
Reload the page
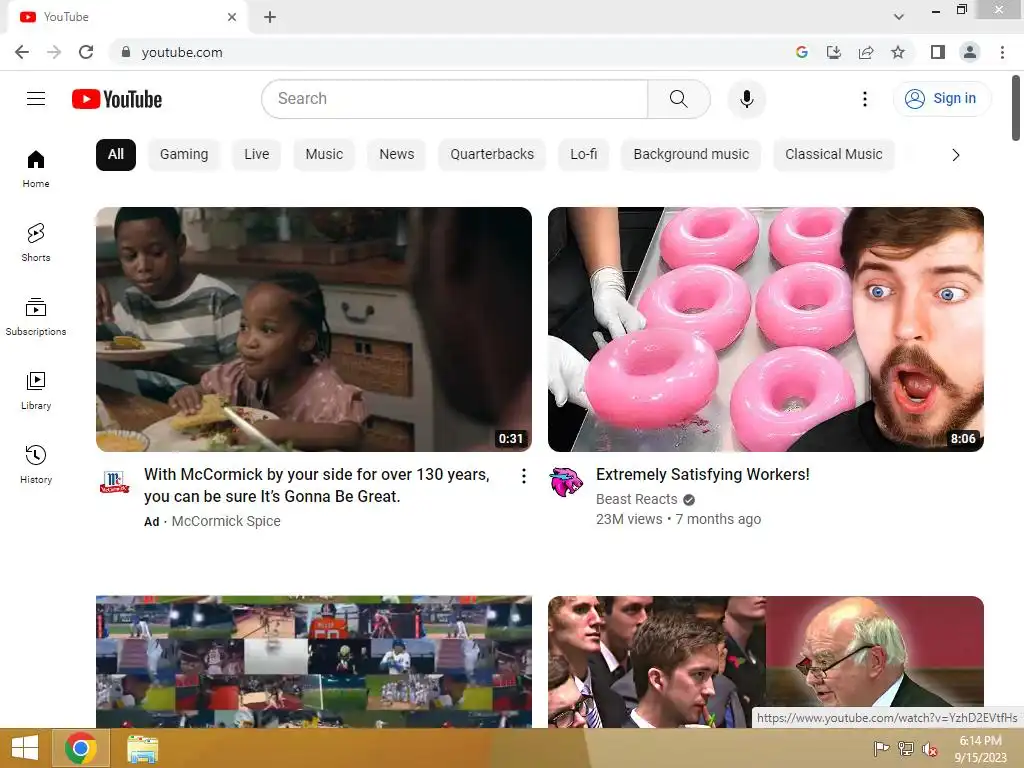click(x=86, y=52)
